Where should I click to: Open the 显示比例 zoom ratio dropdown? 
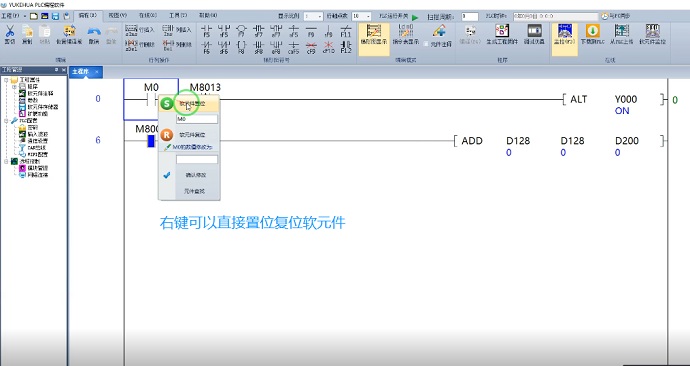tap(313, 16)
